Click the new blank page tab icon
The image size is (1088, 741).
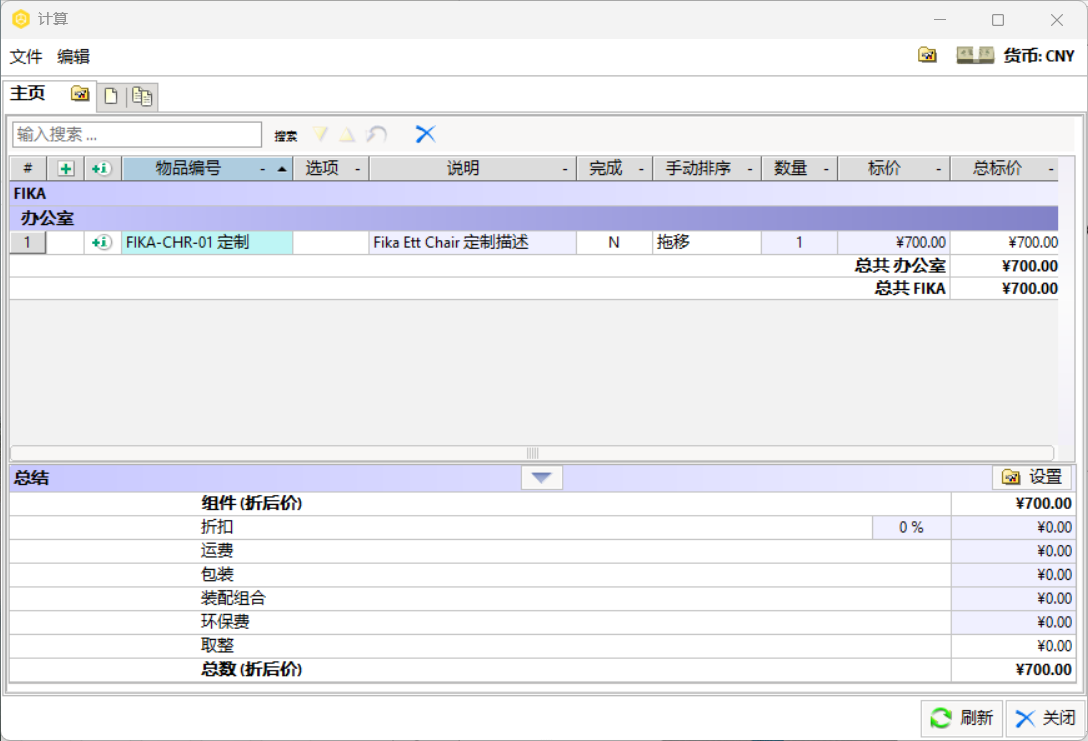pyautogui.click(x=111, y=96)
